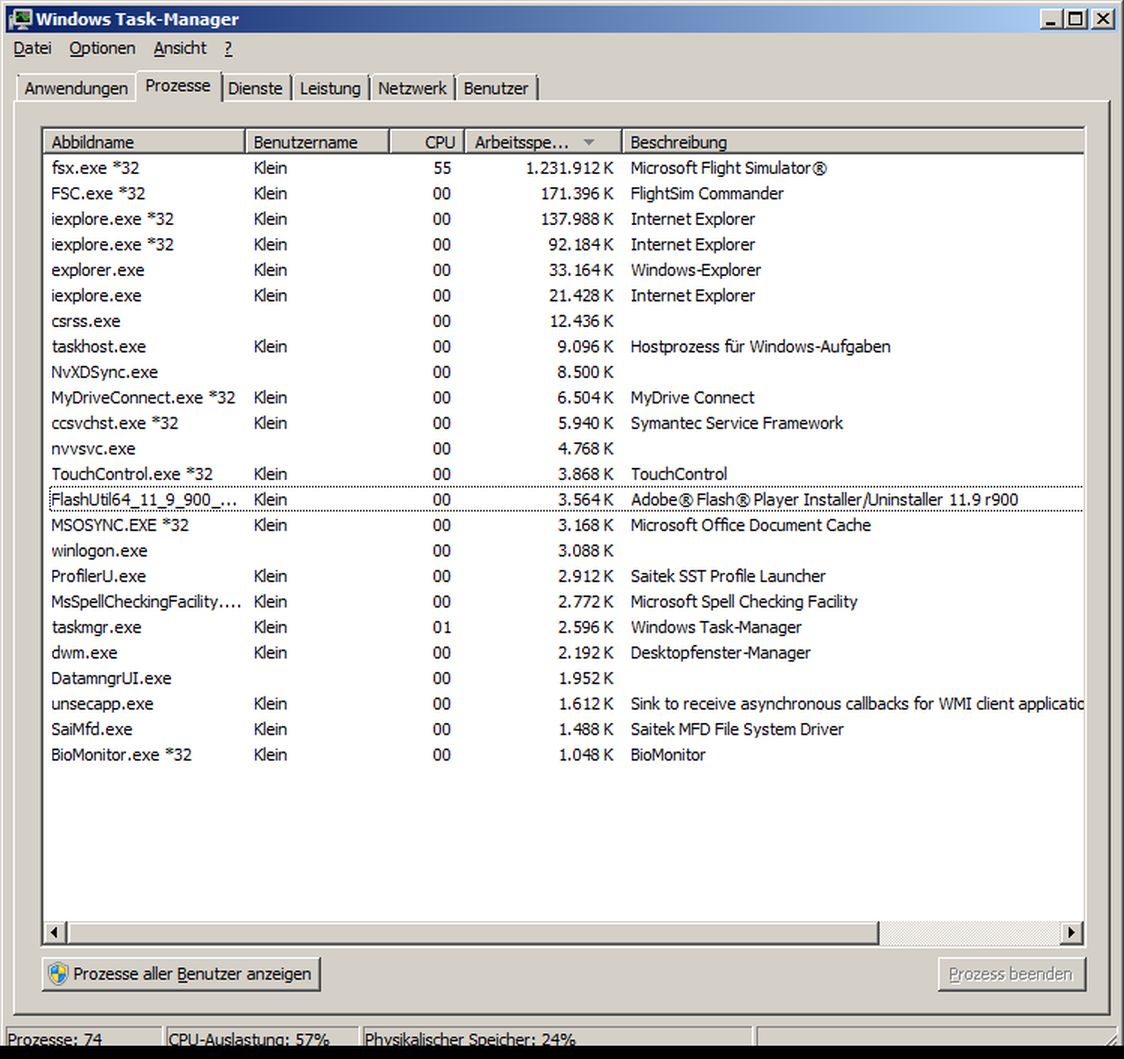
Task: Sort by the Benutzername column header
Action: click(318, 142)
